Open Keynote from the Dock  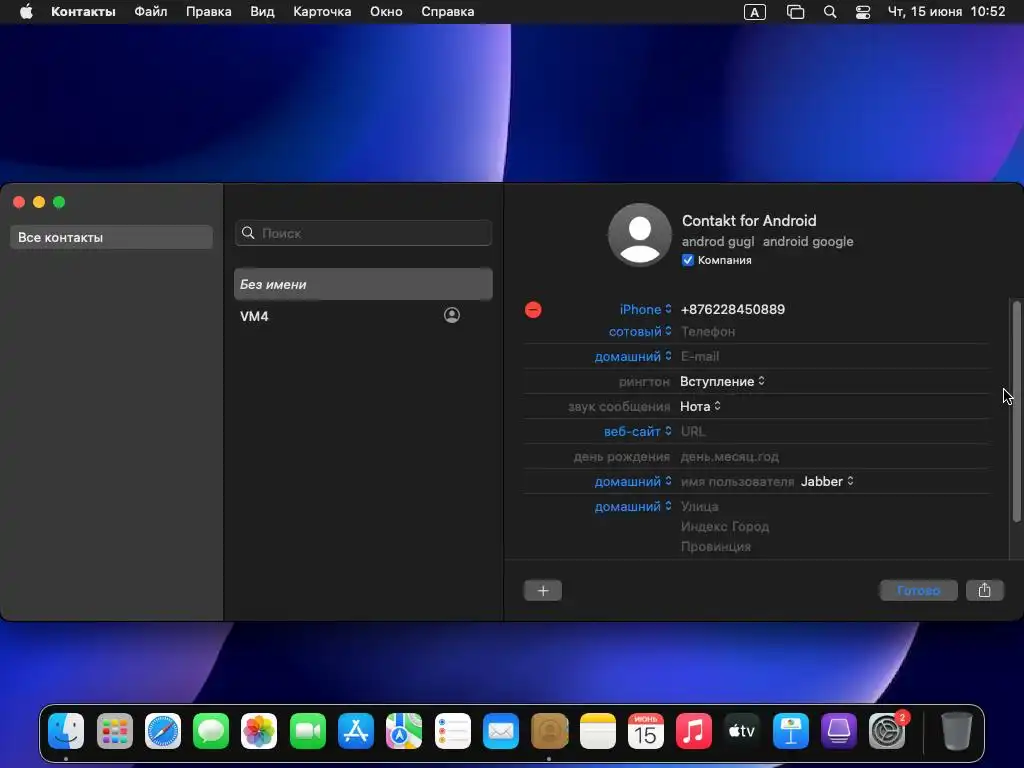pyautogui.click(x=791, y=731)
